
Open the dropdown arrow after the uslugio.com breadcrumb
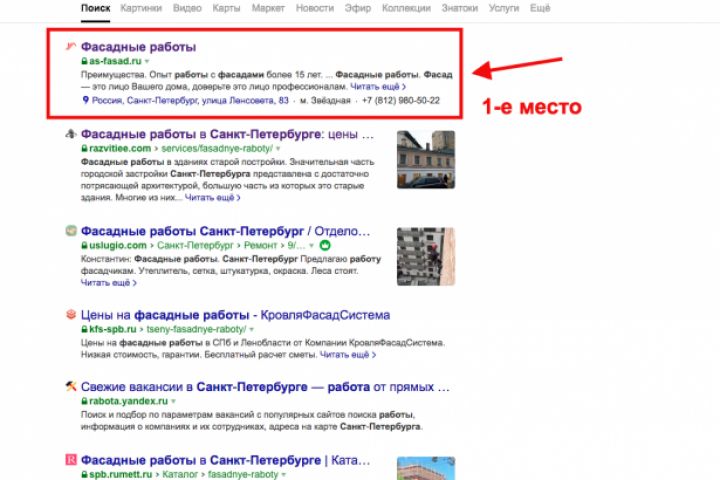pos(311,246)
